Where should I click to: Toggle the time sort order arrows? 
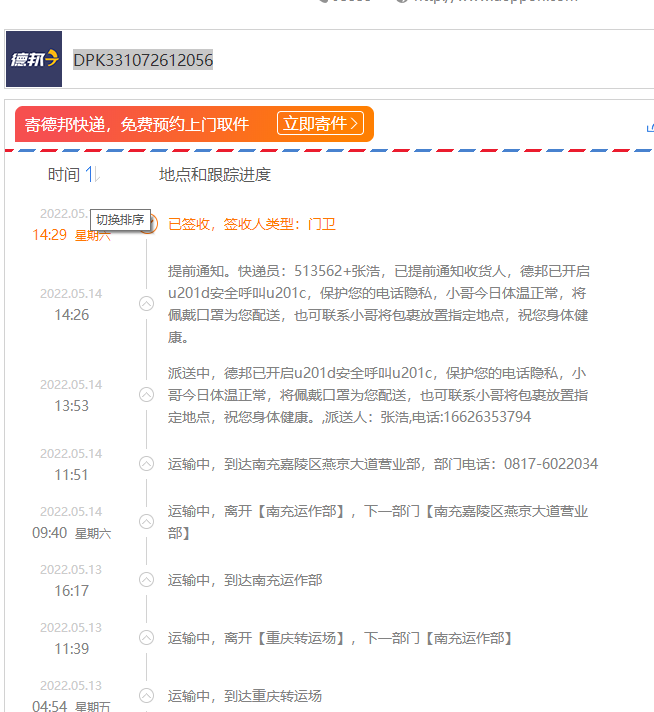[x=93, y=174]
